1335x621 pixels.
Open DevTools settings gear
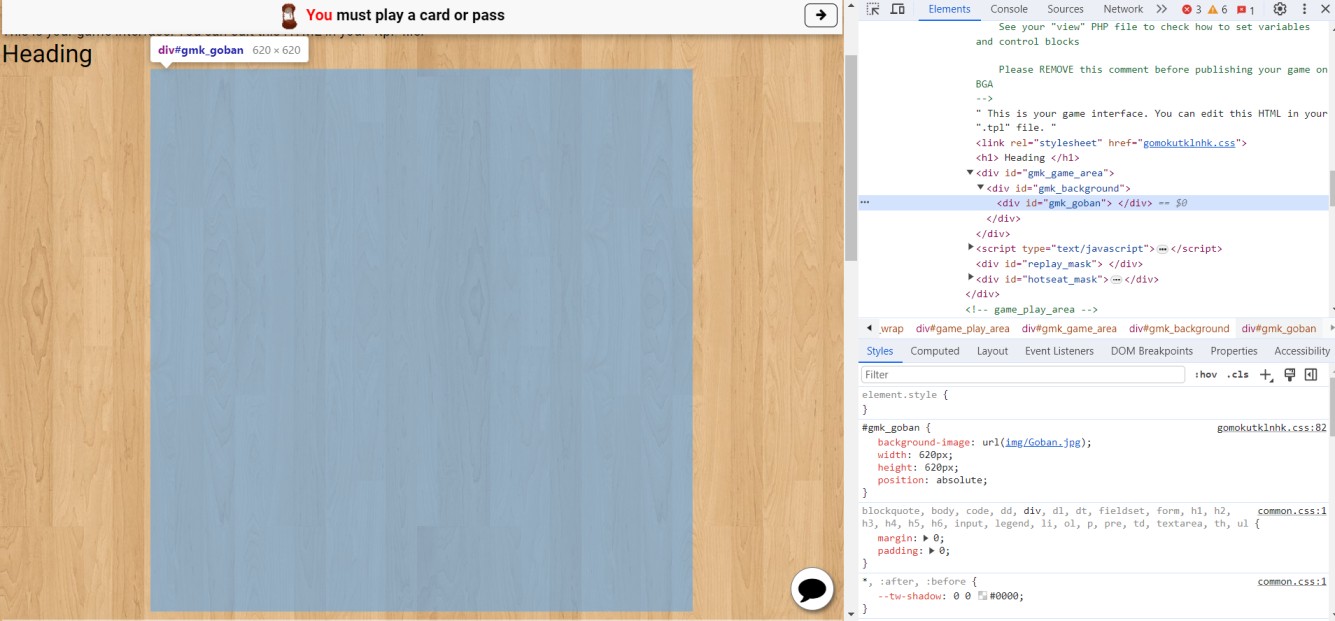coord(1280,9)
